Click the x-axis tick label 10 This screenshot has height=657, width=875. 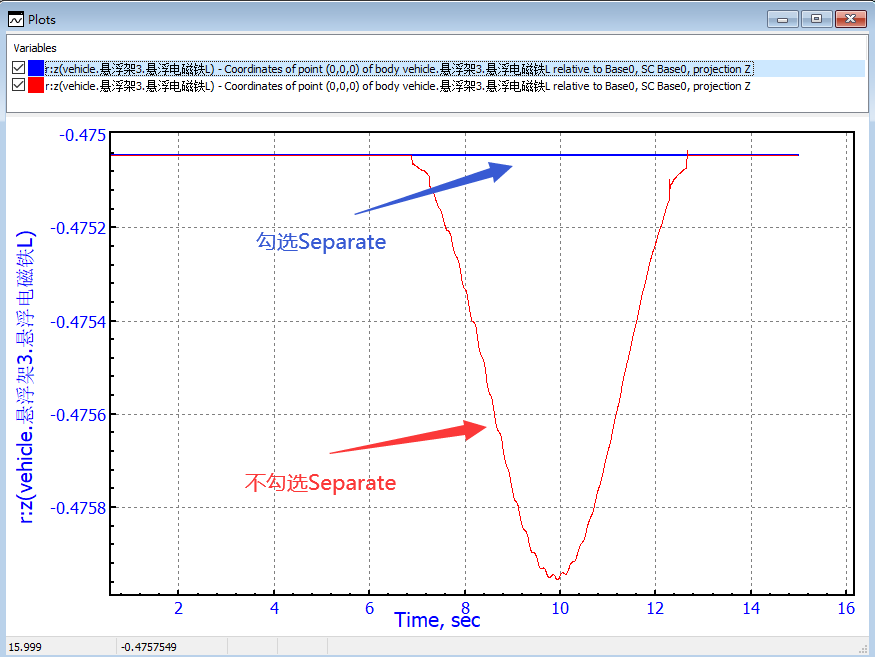560,608
